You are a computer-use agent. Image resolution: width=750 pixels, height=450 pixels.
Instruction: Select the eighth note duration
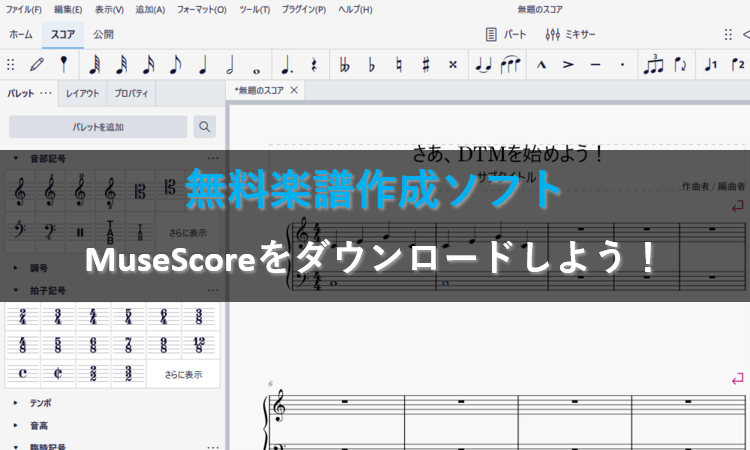click(x=176, y=65)
